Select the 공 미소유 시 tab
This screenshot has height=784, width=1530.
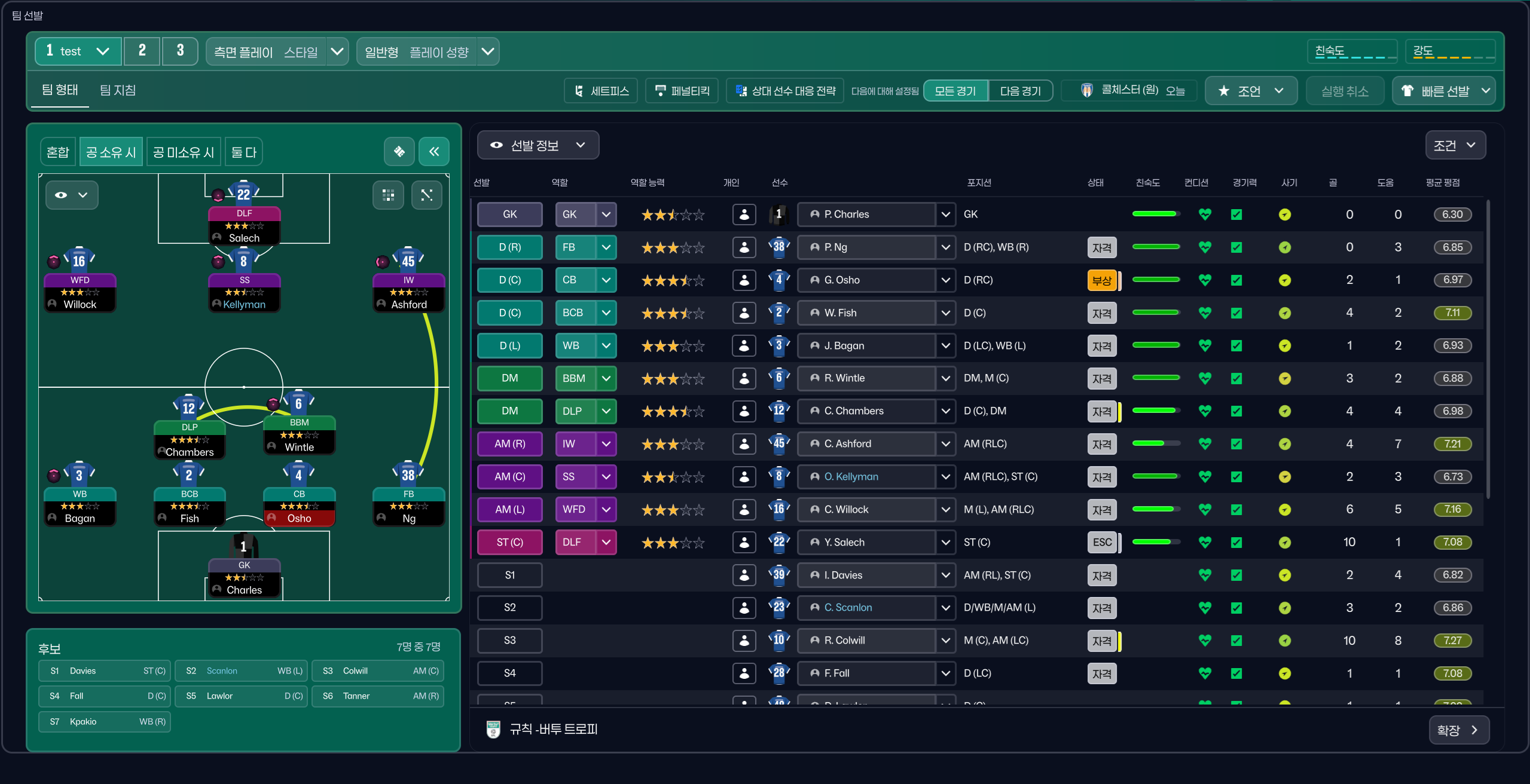coord(184,152)
